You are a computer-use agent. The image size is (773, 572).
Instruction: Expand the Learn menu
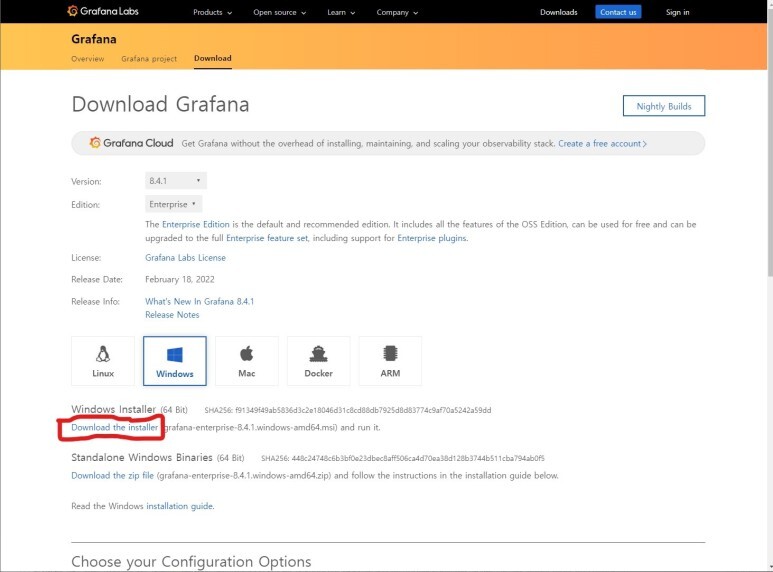[341, 12]
